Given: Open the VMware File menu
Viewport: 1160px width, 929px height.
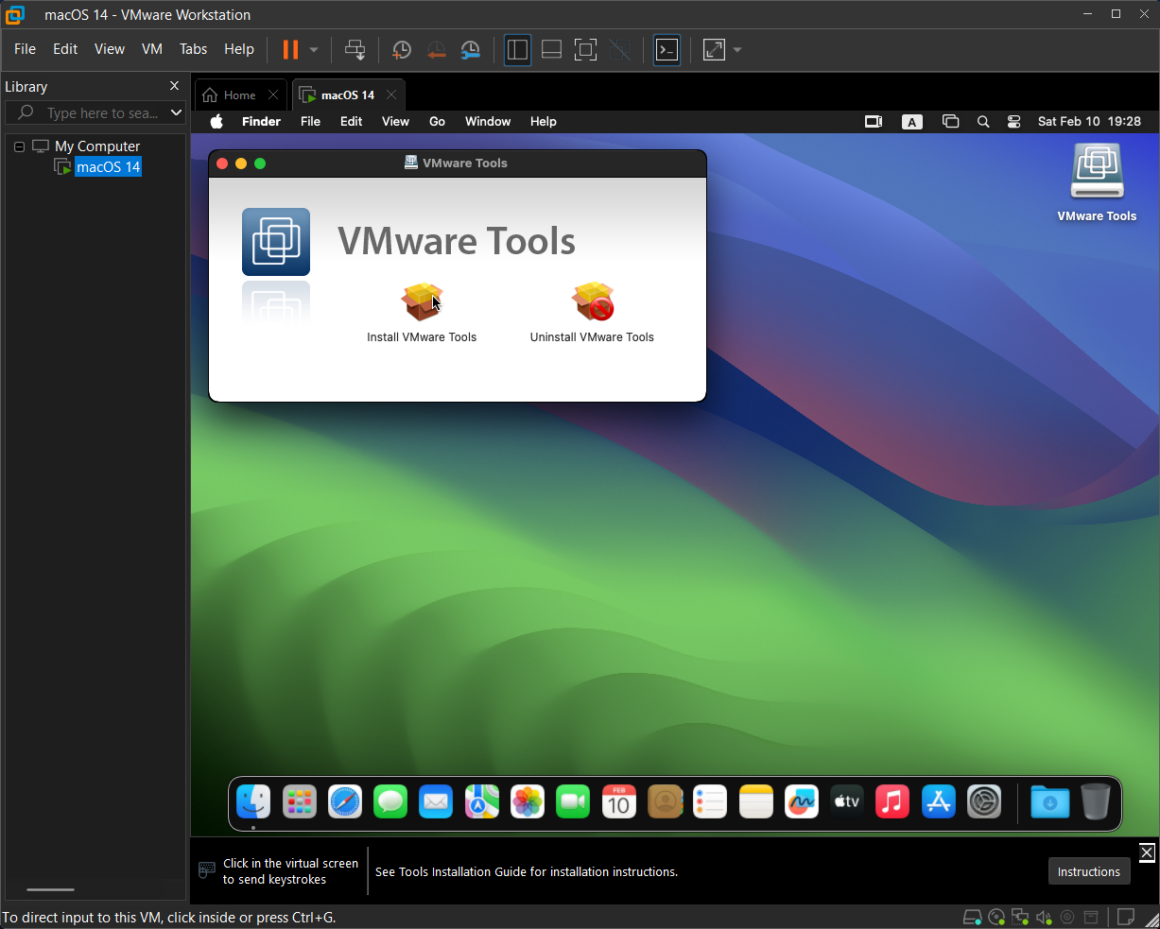Looking at the screenshot, I should pos(24,49).
